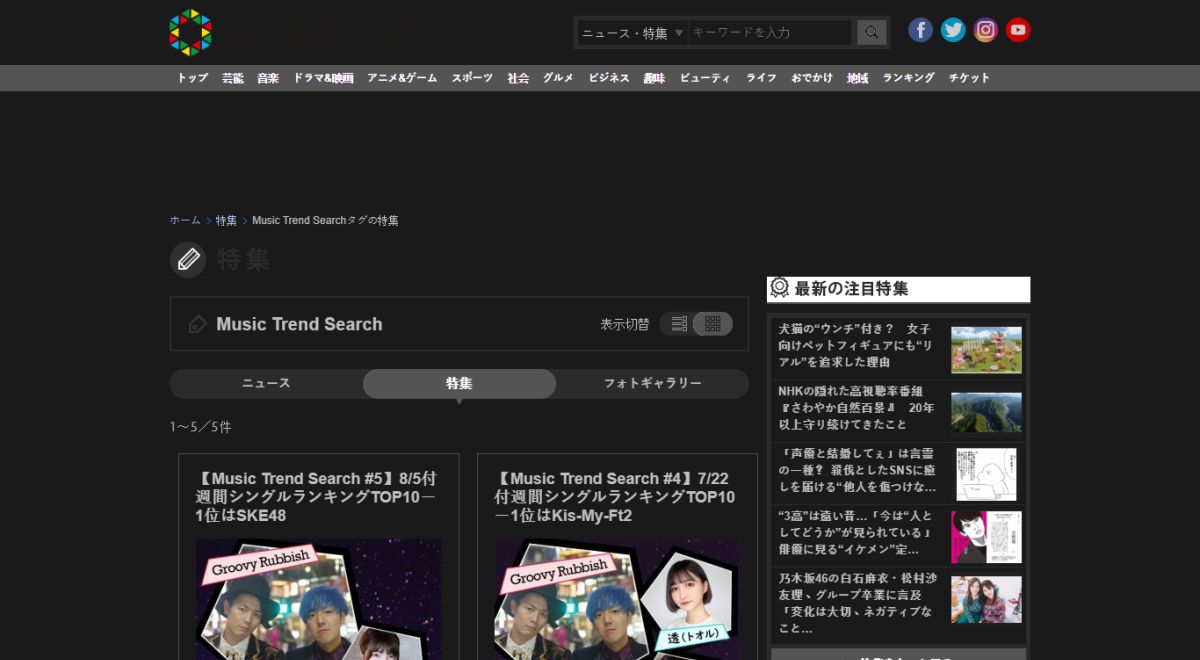Click the #5 article Groovy Rubbish image
The height and width of the screenshot is (660, 1200).
pyautogui.click(x=319, y=599)
